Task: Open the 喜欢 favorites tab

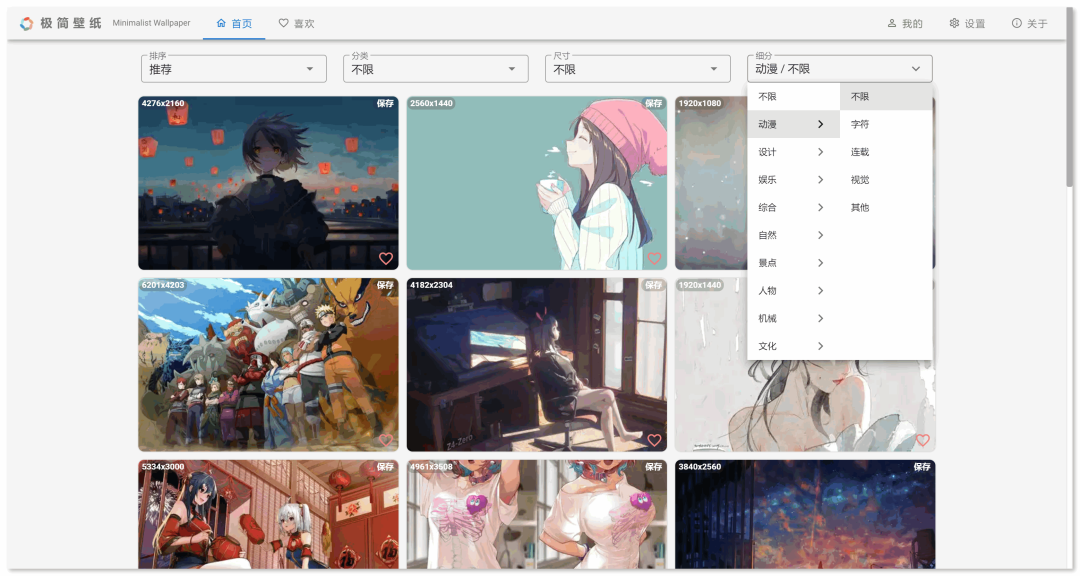Action: click(296, 23)
